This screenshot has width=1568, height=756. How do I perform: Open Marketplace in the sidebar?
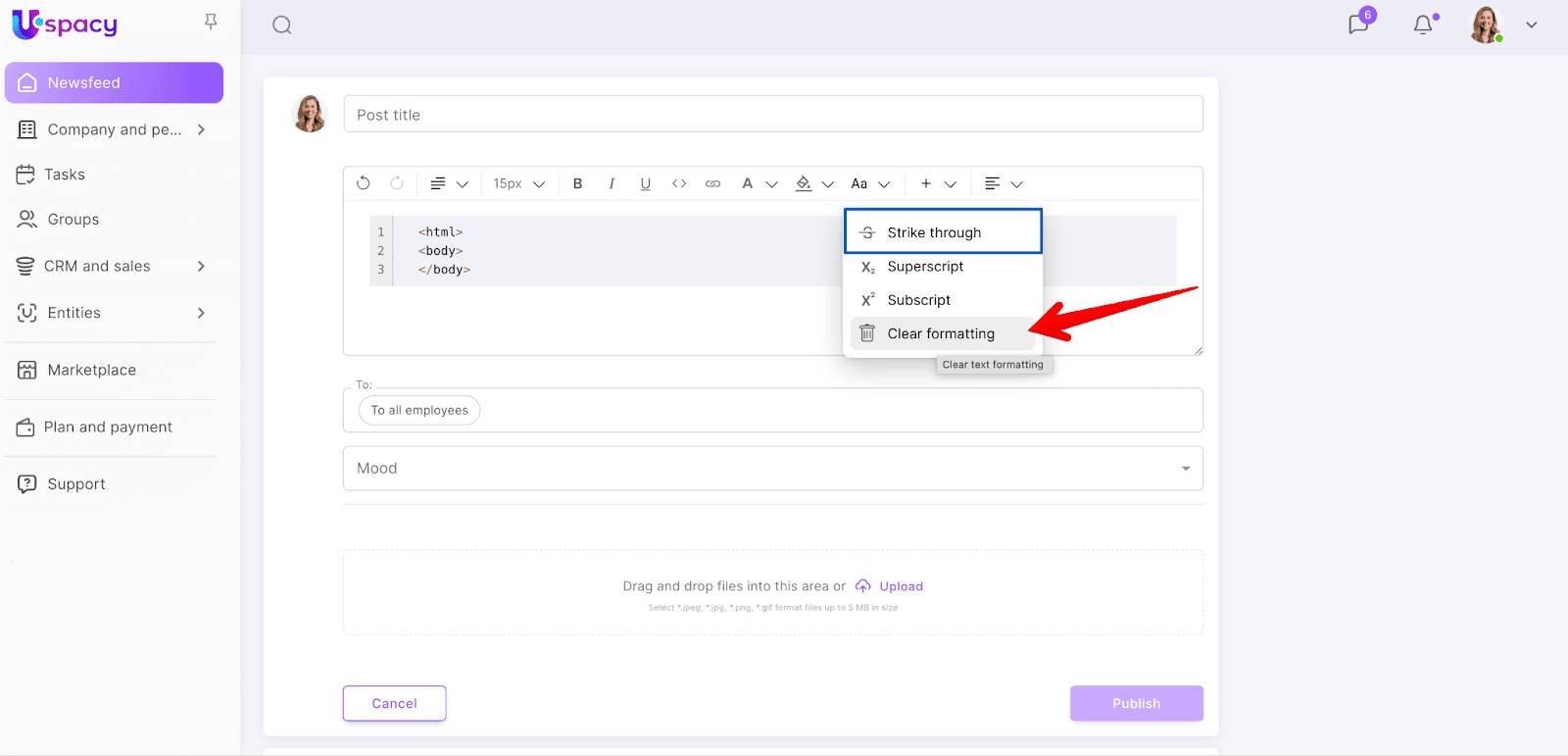pyautogui.click(x=91, y=370)
